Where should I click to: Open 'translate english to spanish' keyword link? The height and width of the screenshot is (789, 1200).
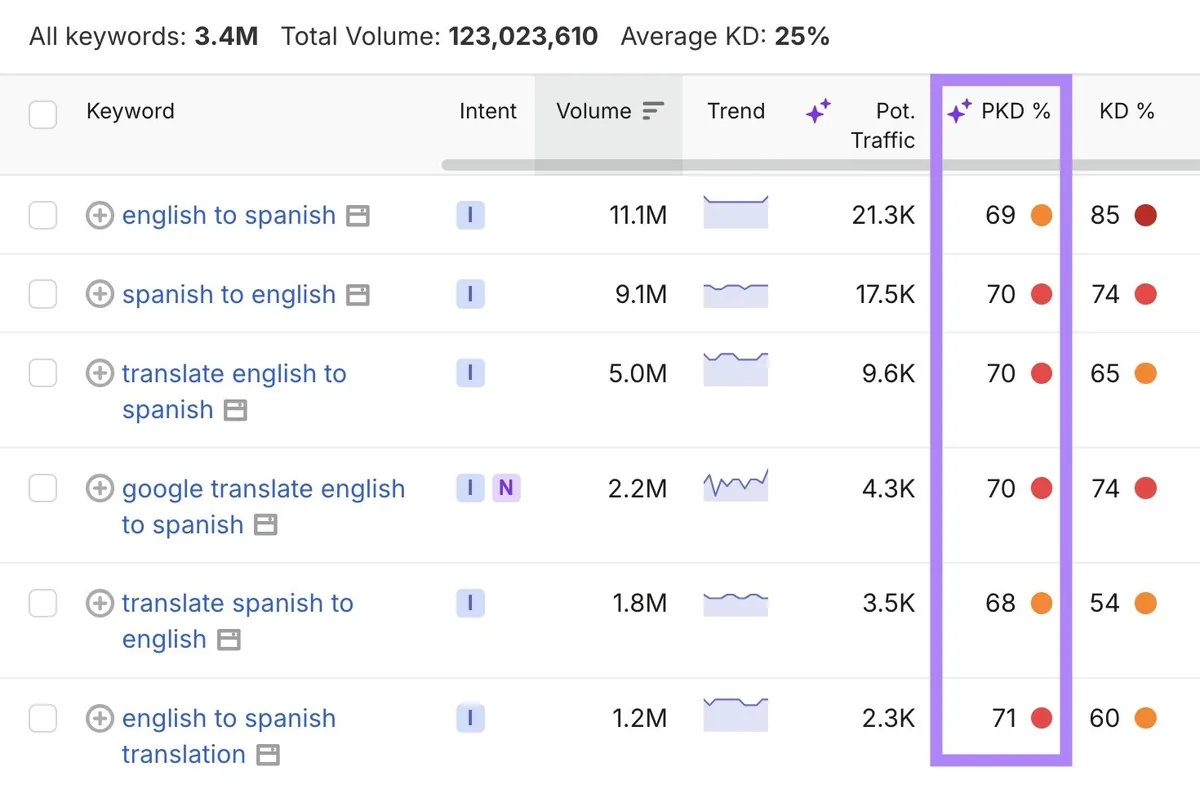234,391
